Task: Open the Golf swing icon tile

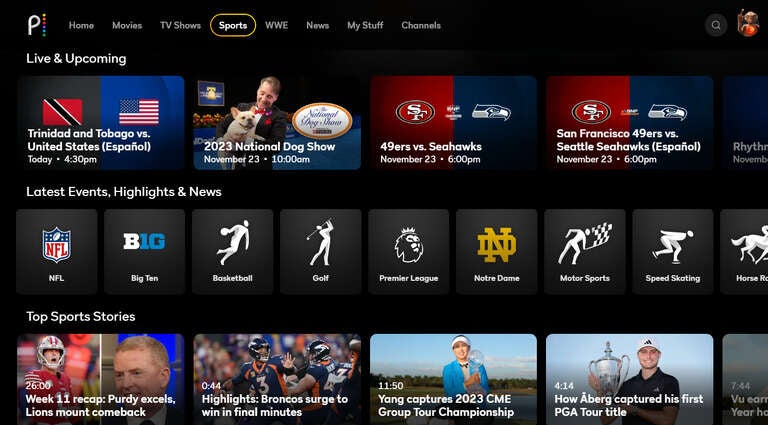Action: (320, 252)
